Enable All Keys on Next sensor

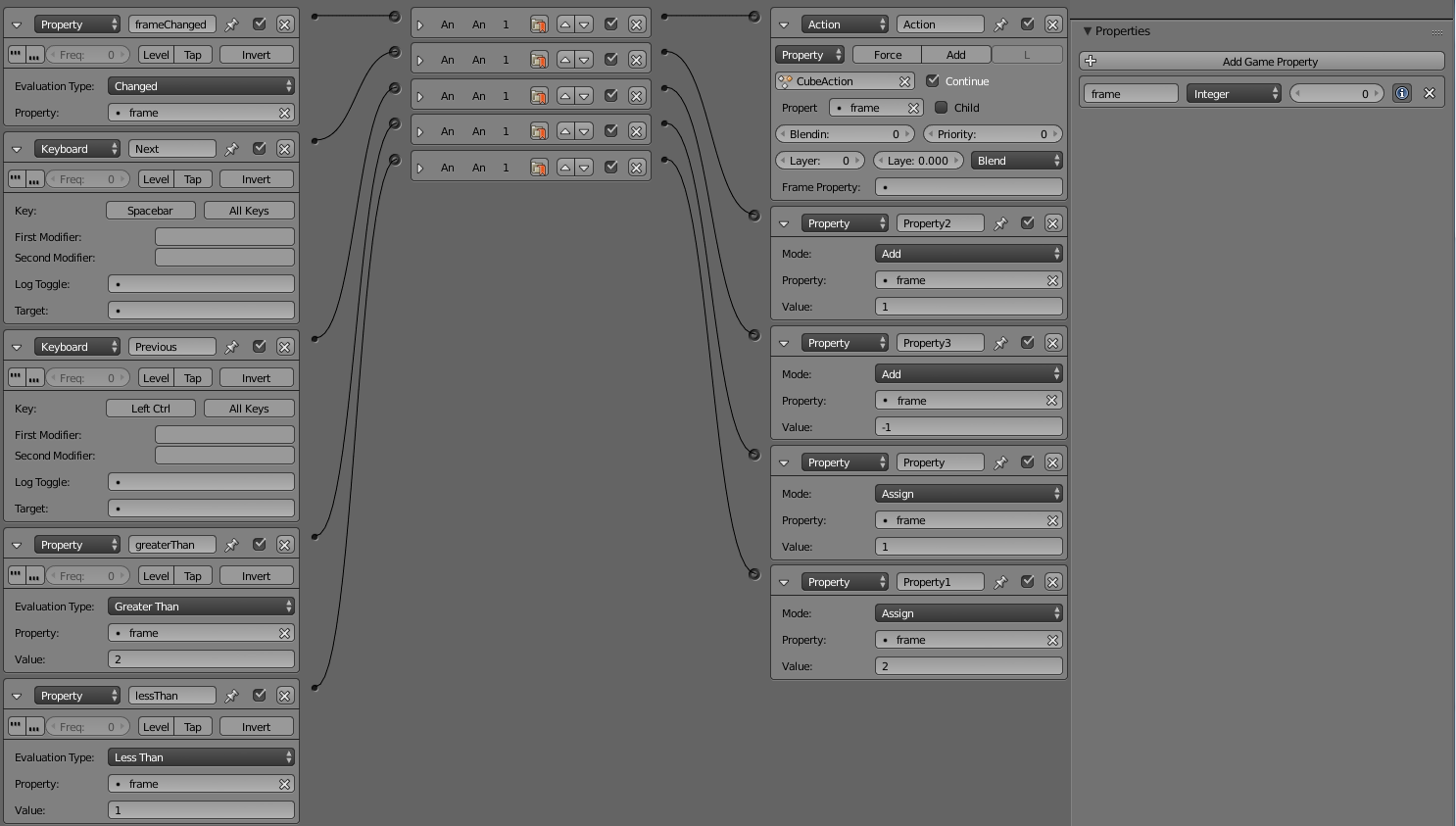pyautogui.click(x=249, y=211)
